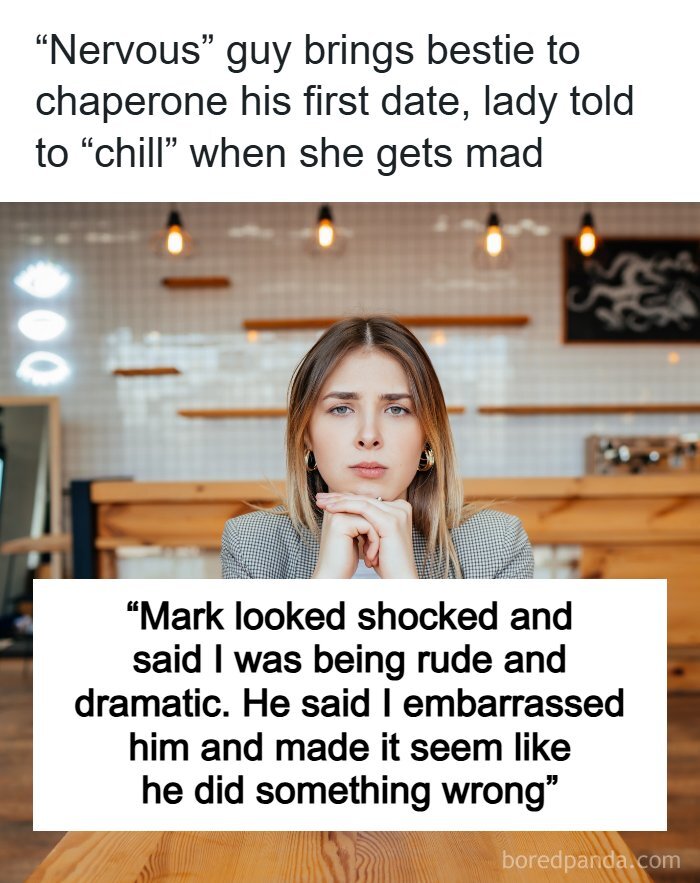Select the white quote box about Mark
The width and height of the screenshot is (700, 883).
coord(350,704)
